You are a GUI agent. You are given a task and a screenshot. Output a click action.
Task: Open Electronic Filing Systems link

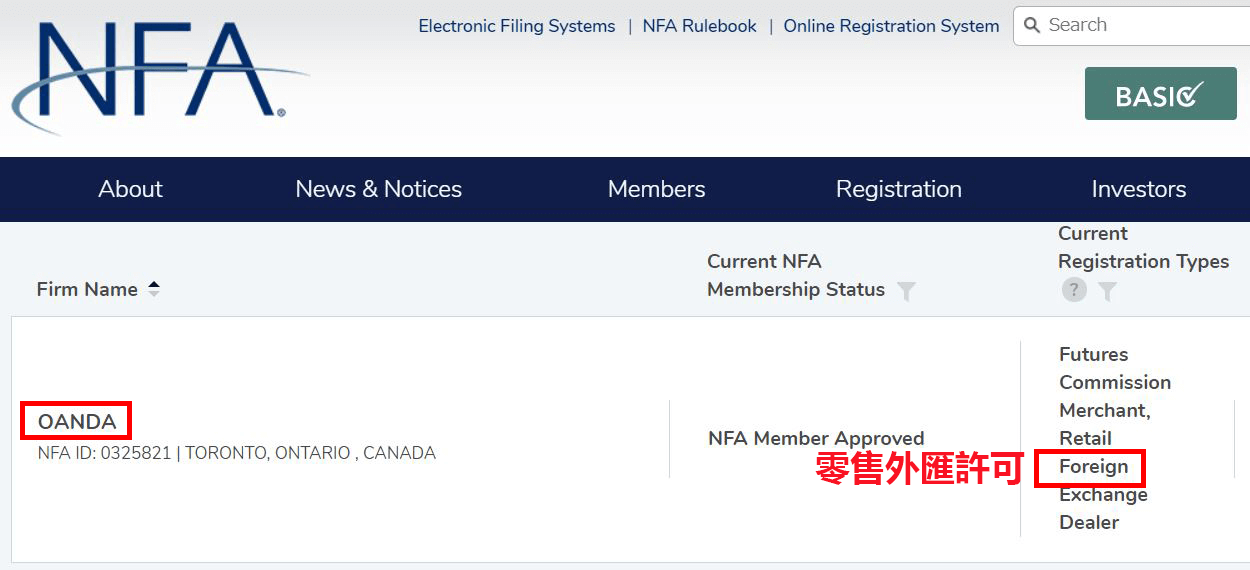pyautogui.click(x=517, y=26)
